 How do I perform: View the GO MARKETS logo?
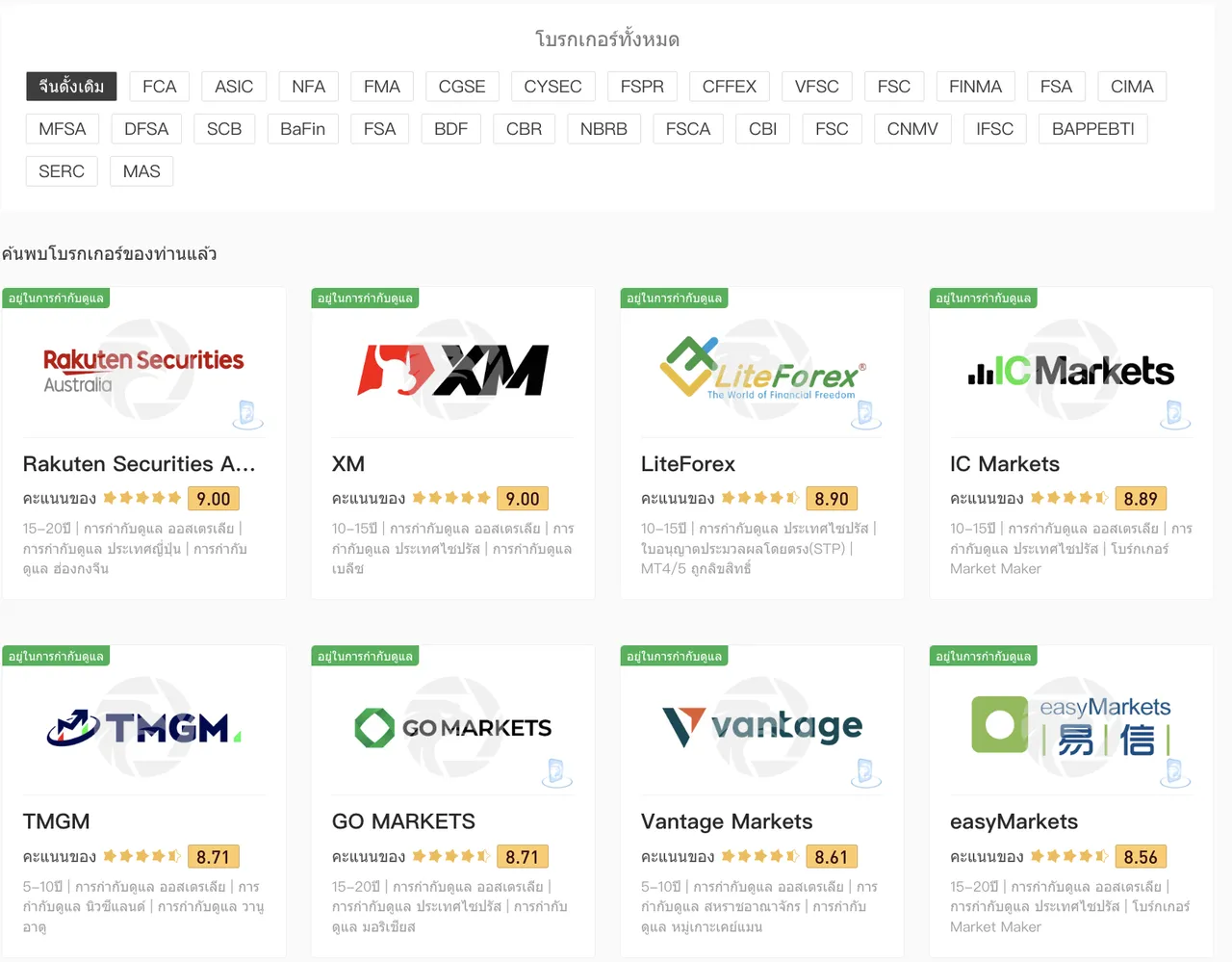coord(452,728)
